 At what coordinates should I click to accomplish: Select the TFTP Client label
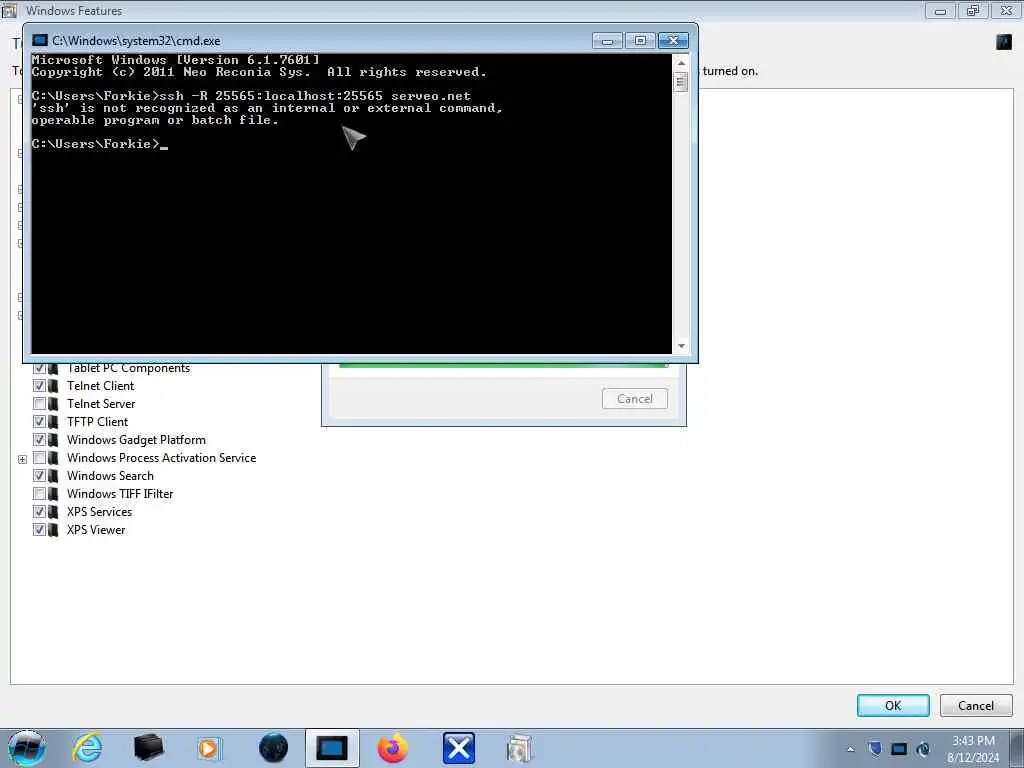(x=97, y=422)
